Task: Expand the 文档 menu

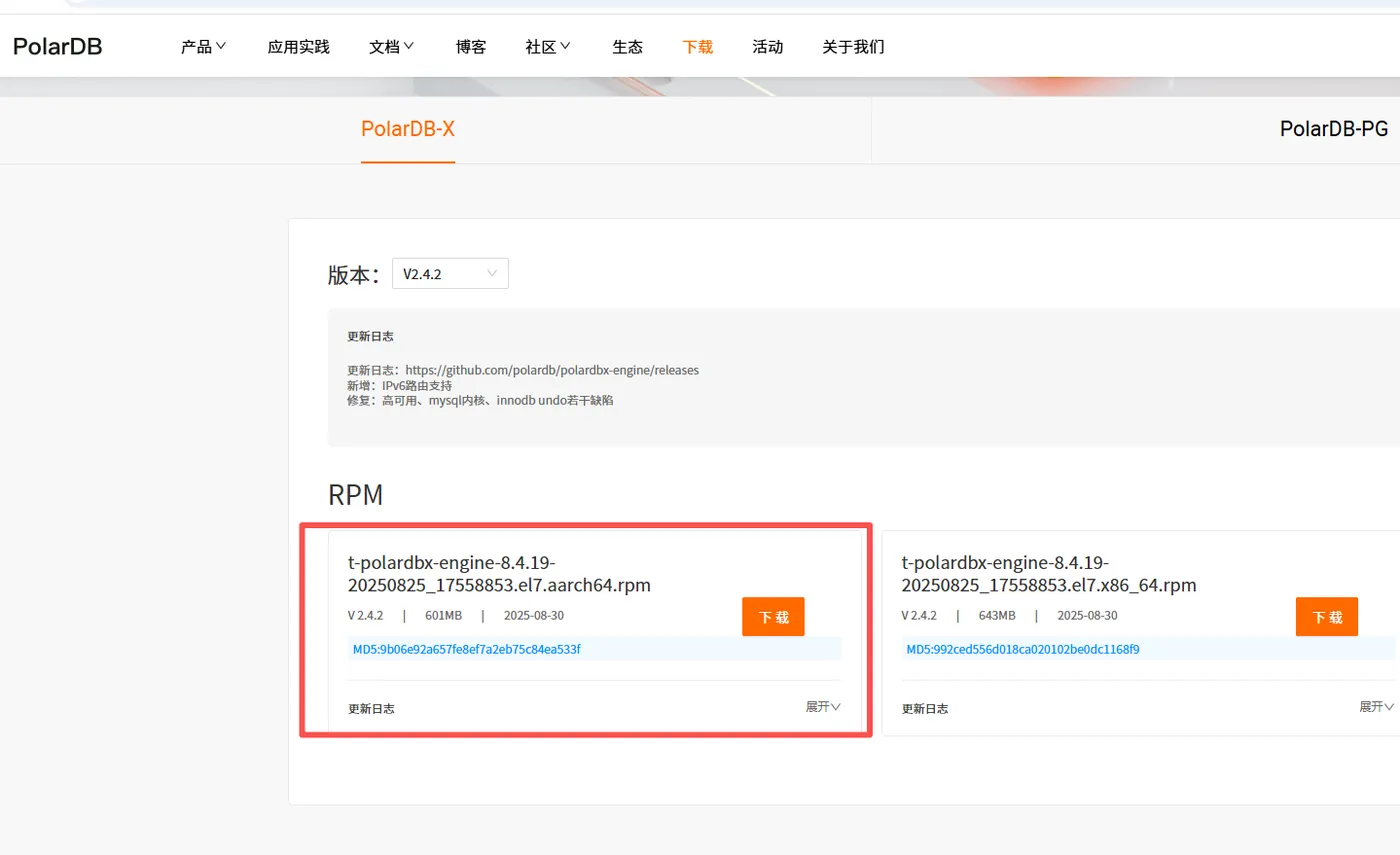Action: click(x=392, y=46)
